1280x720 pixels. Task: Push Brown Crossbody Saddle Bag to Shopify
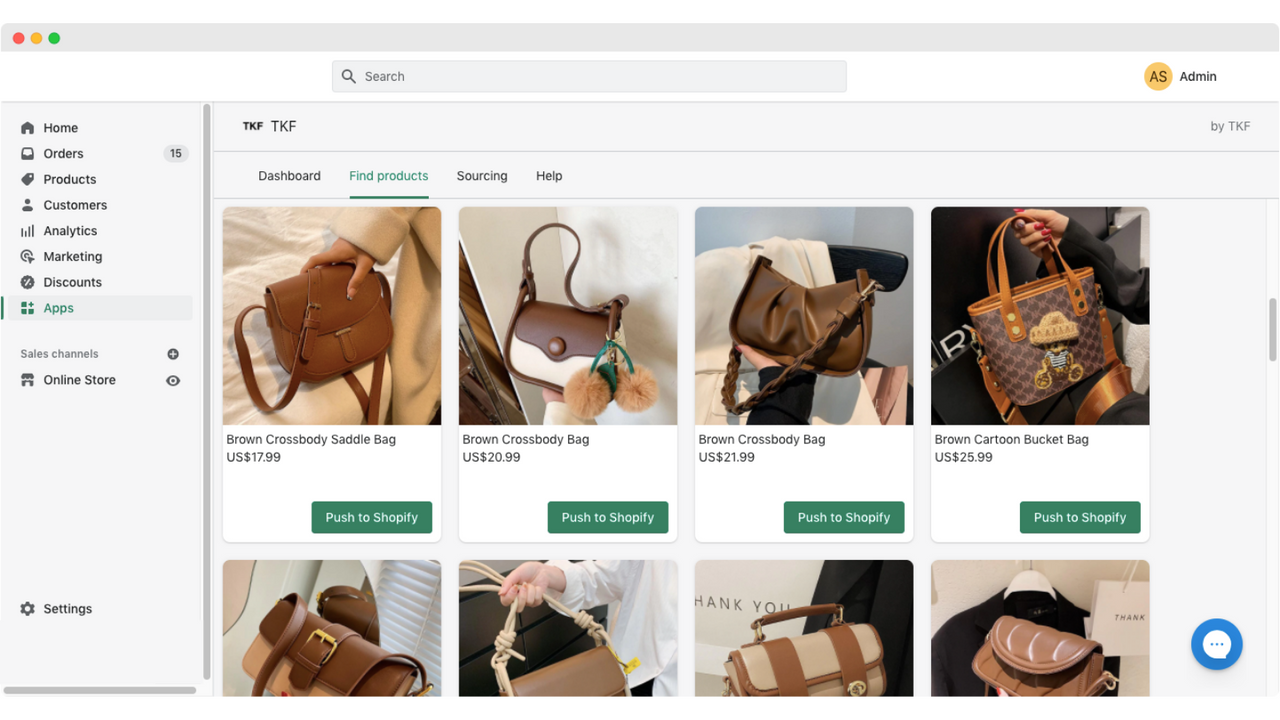click(372, 517)
